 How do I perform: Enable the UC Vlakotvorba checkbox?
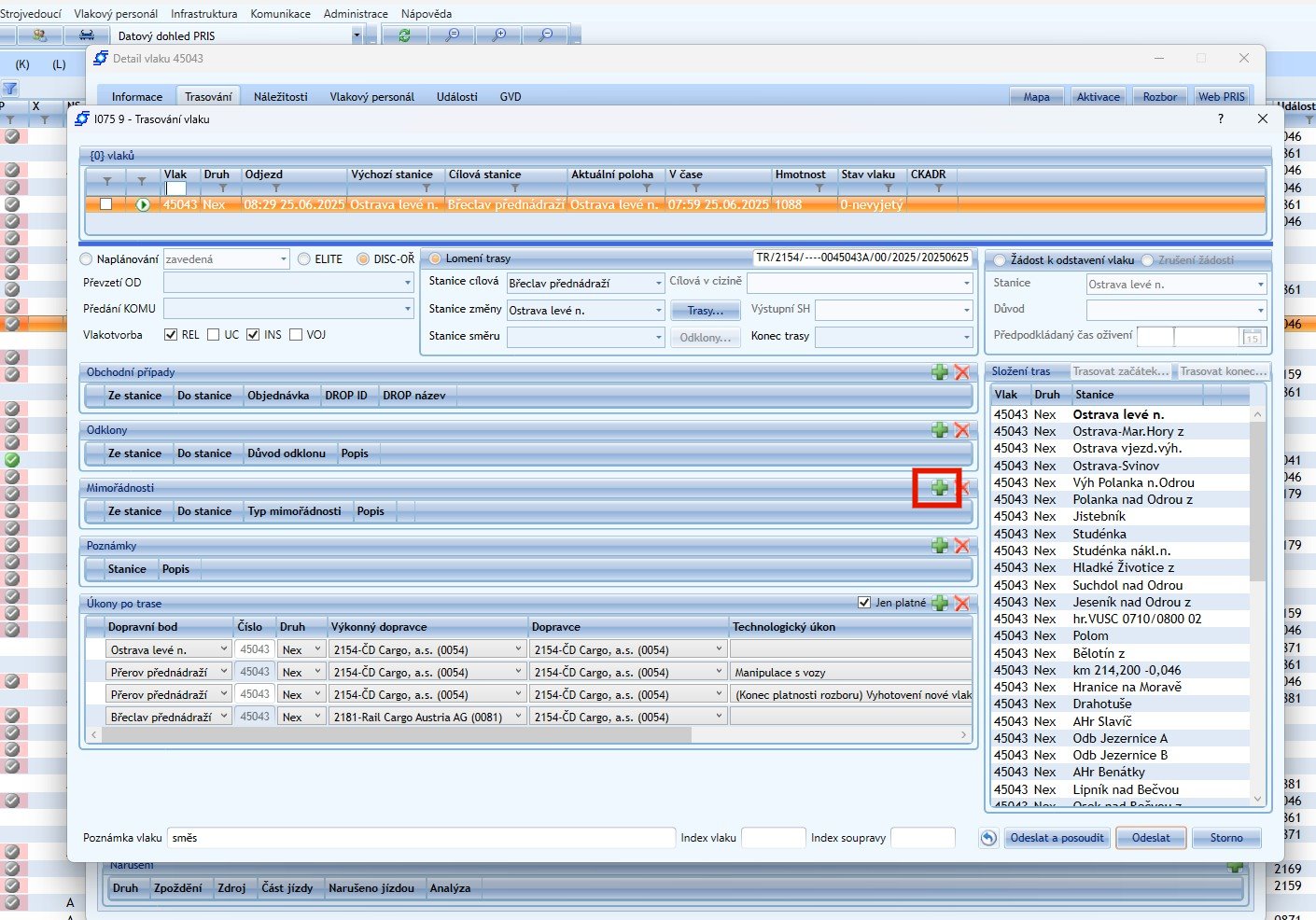pyautogui.click(x=214, y=335)
